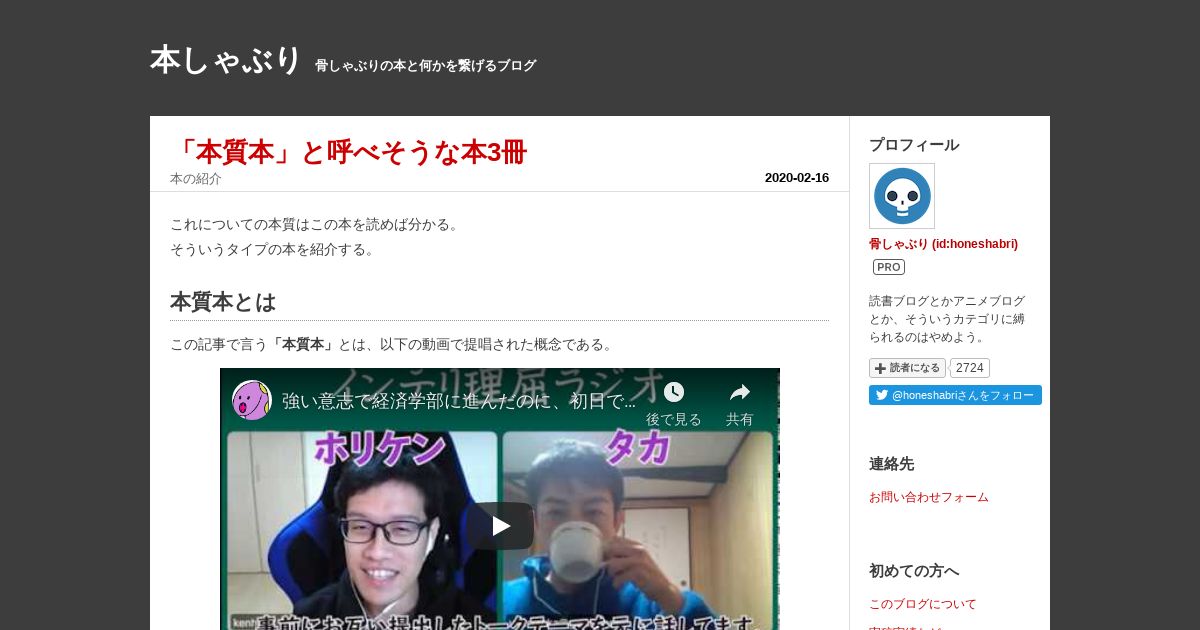Click the プロフィール sidebar heading
Image resolution: width=1200 pixels, height=630 pixels.
click(x=914, y=145)
